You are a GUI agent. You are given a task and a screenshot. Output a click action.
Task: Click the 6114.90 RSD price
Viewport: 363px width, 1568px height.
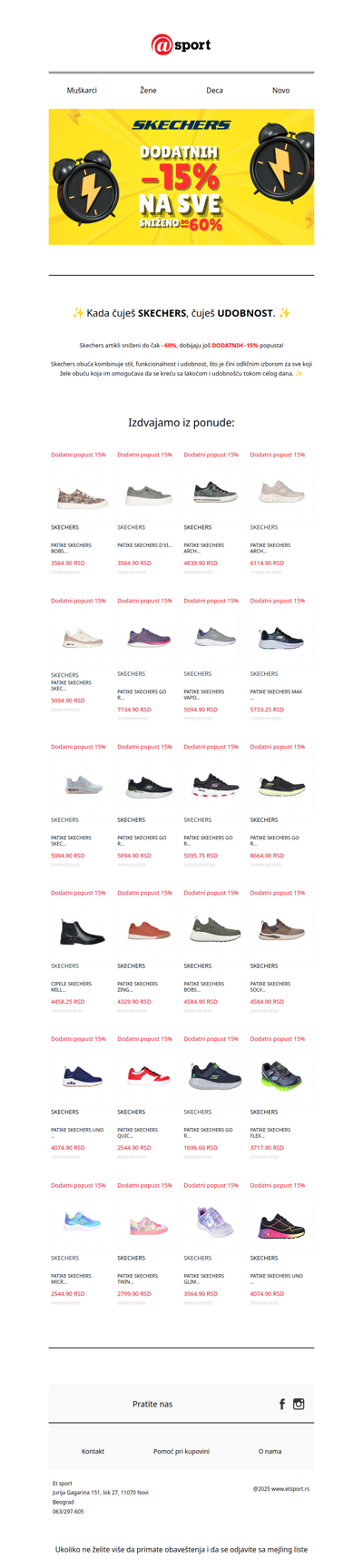pyautogui.click(x=267, y=563)
